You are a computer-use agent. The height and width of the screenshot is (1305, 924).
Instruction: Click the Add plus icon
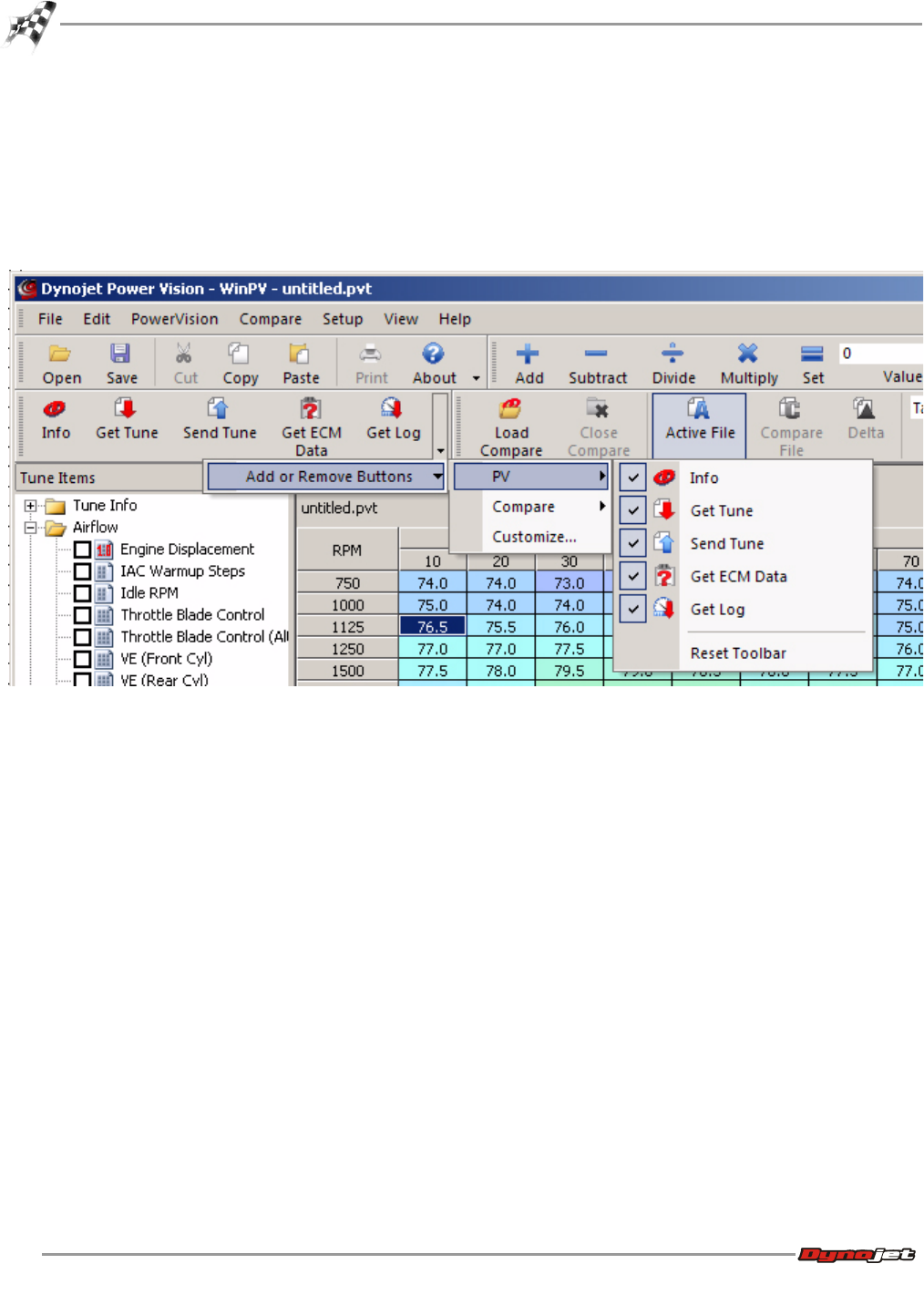(528, 355)
